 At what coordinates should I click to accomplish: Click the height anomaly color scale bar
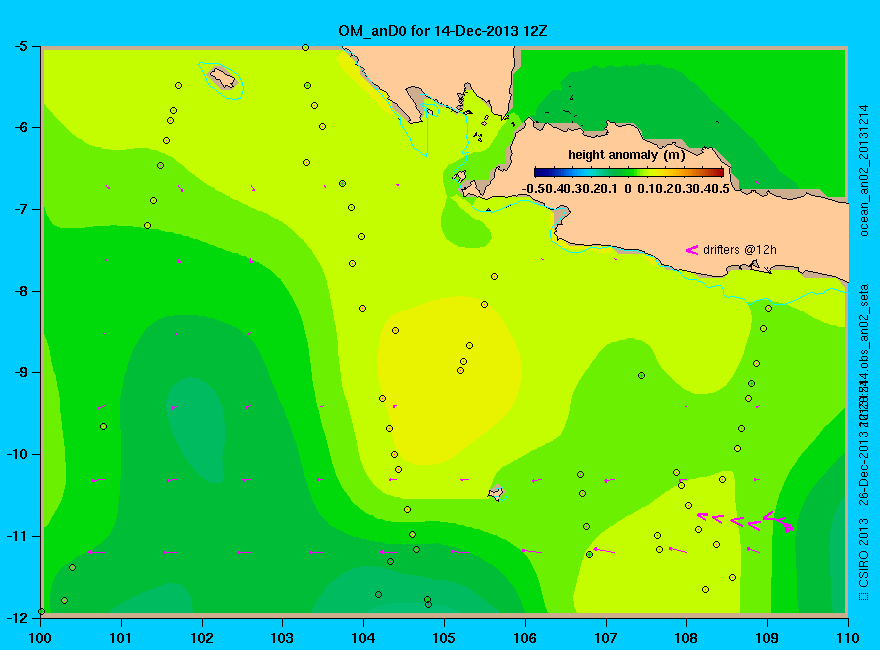tap(629, 172)
